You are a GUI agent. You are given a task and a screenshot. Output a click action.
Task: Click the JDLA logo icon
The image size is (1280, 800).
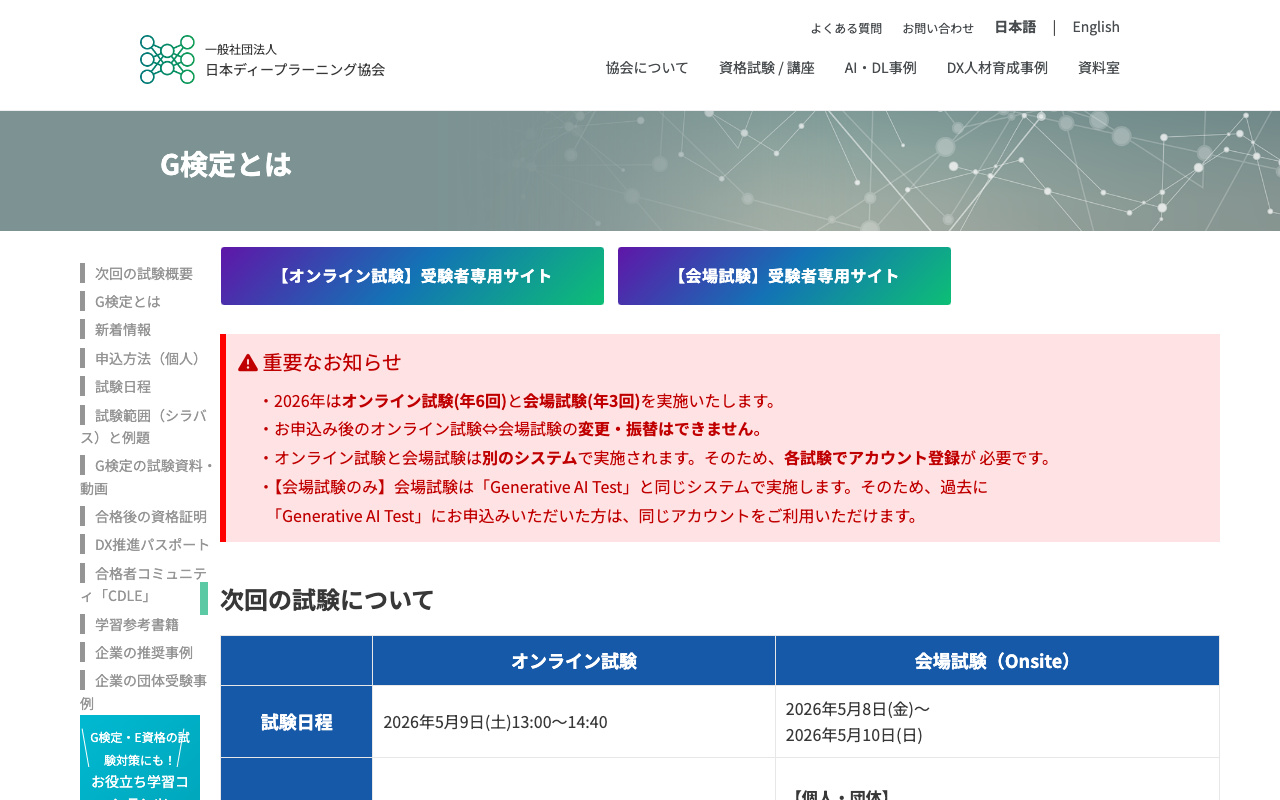click(166, 58)
